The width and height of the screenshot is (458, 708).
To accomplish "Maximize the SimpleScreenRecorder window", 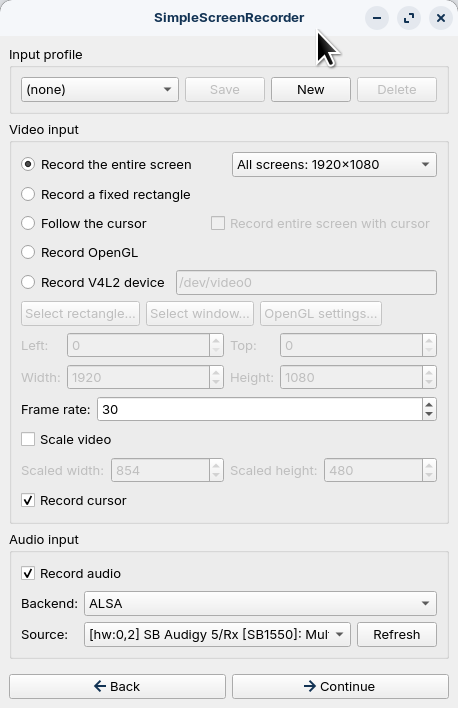I will 409,18.
